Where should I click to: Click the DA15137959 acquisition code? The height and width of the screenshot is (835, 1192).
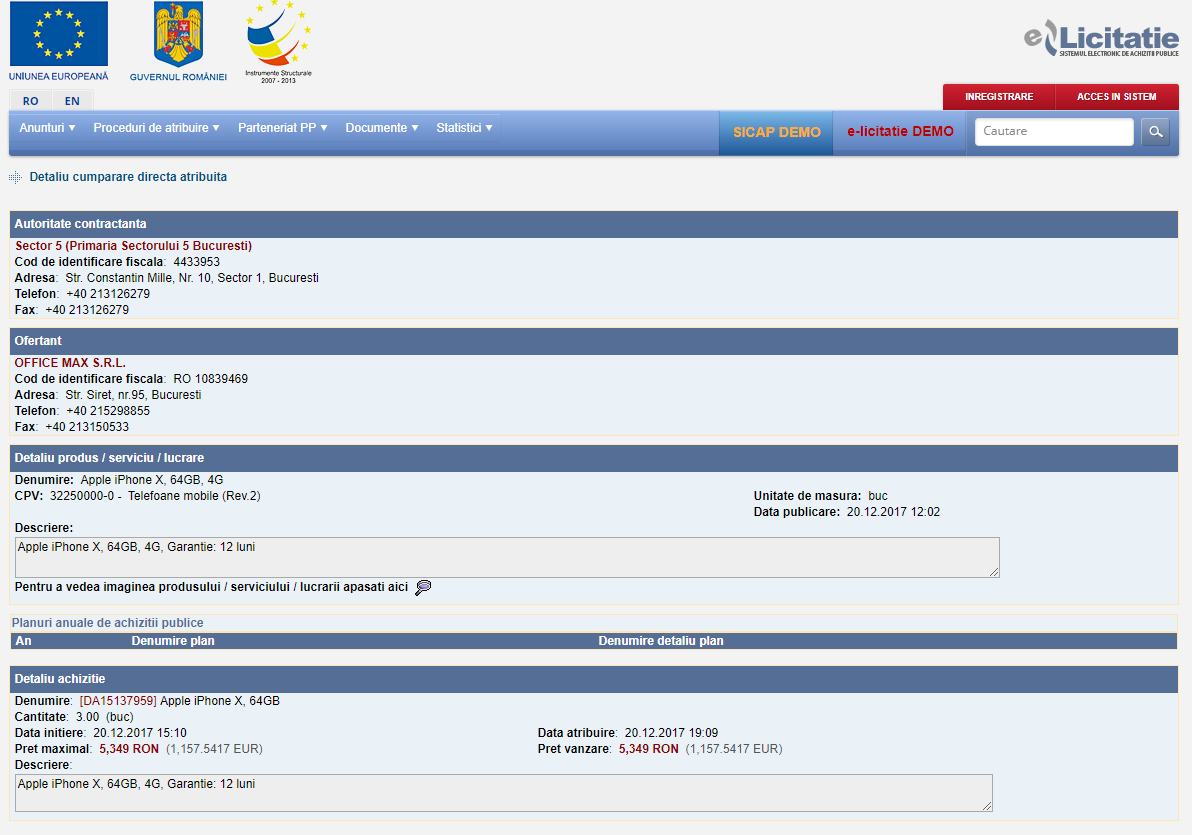(x=118, y=701)
